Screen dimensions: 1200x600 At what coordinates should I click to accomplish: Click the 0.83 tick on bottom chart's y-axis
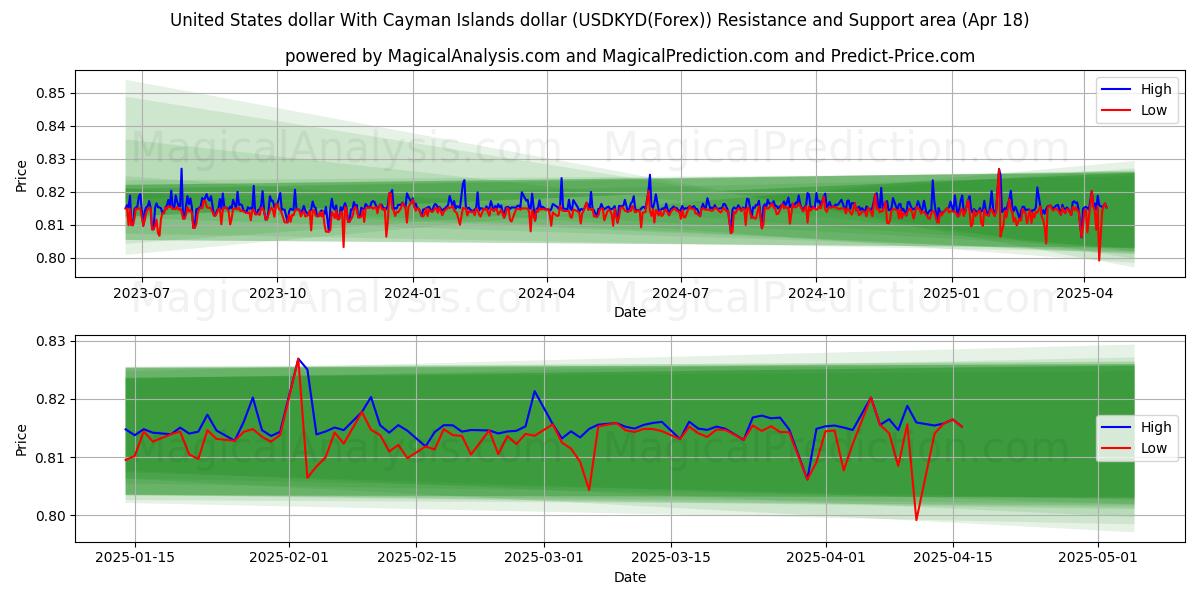(x=51, y=341)
